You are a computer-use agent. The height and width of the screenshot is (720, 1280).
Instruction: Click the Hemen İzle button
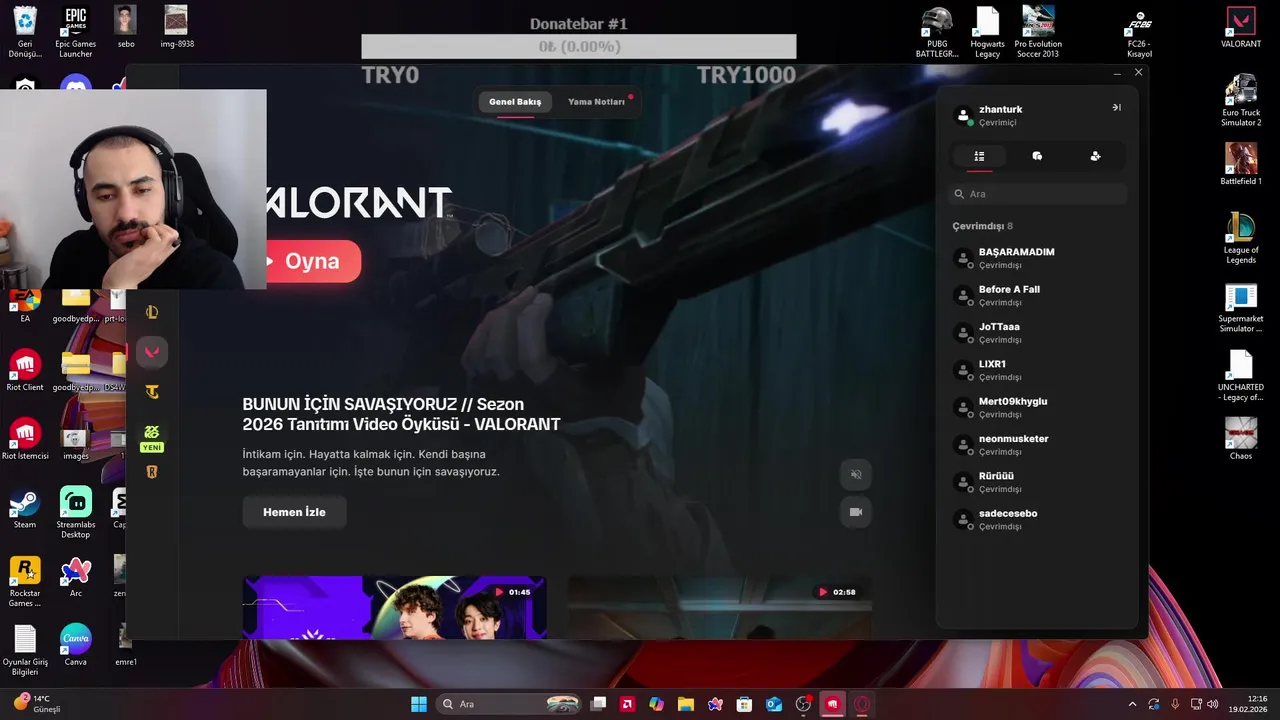[x=294, y=512]
